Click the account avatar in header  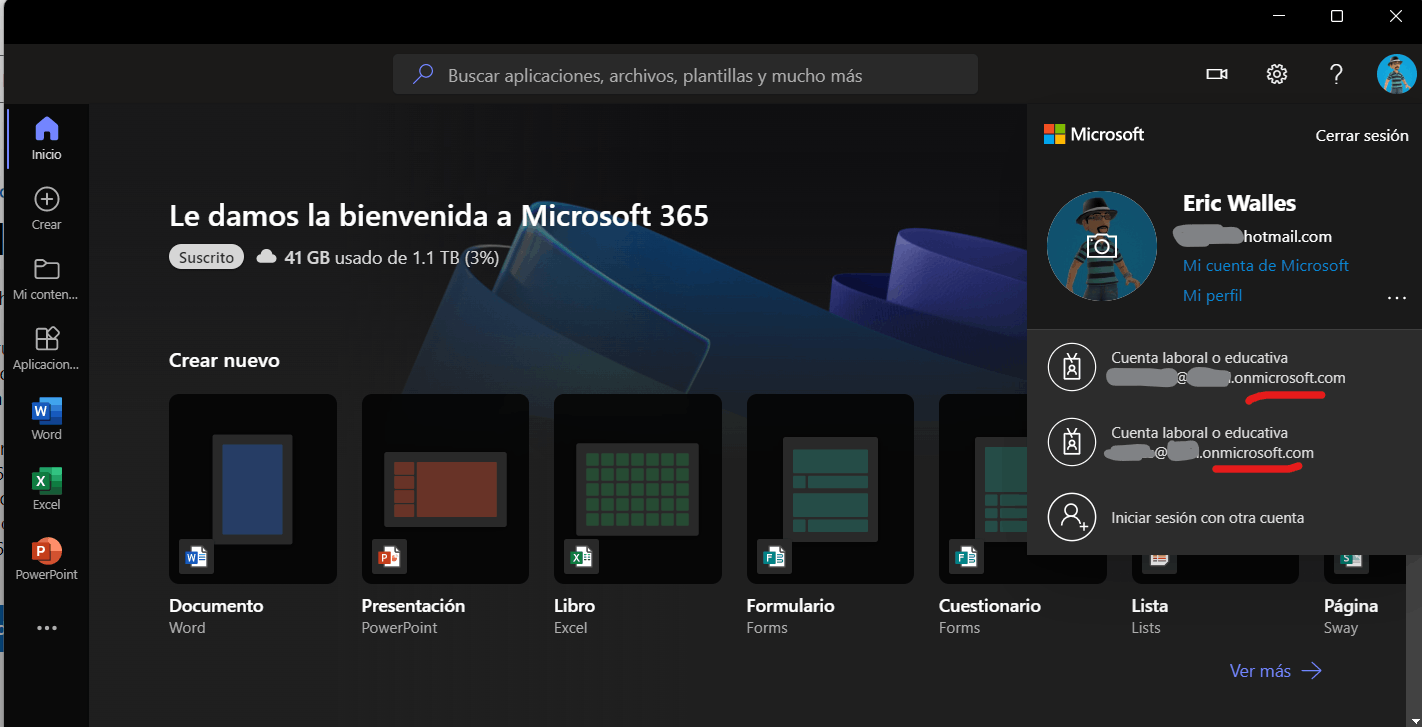[1396, 74]
